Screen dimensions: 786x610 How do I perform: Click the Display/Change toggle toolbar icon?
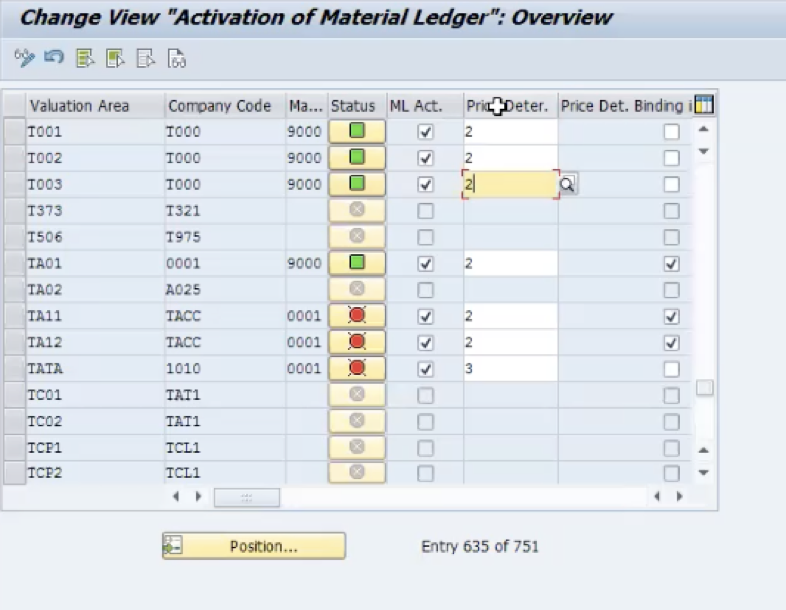coord(24,58)
